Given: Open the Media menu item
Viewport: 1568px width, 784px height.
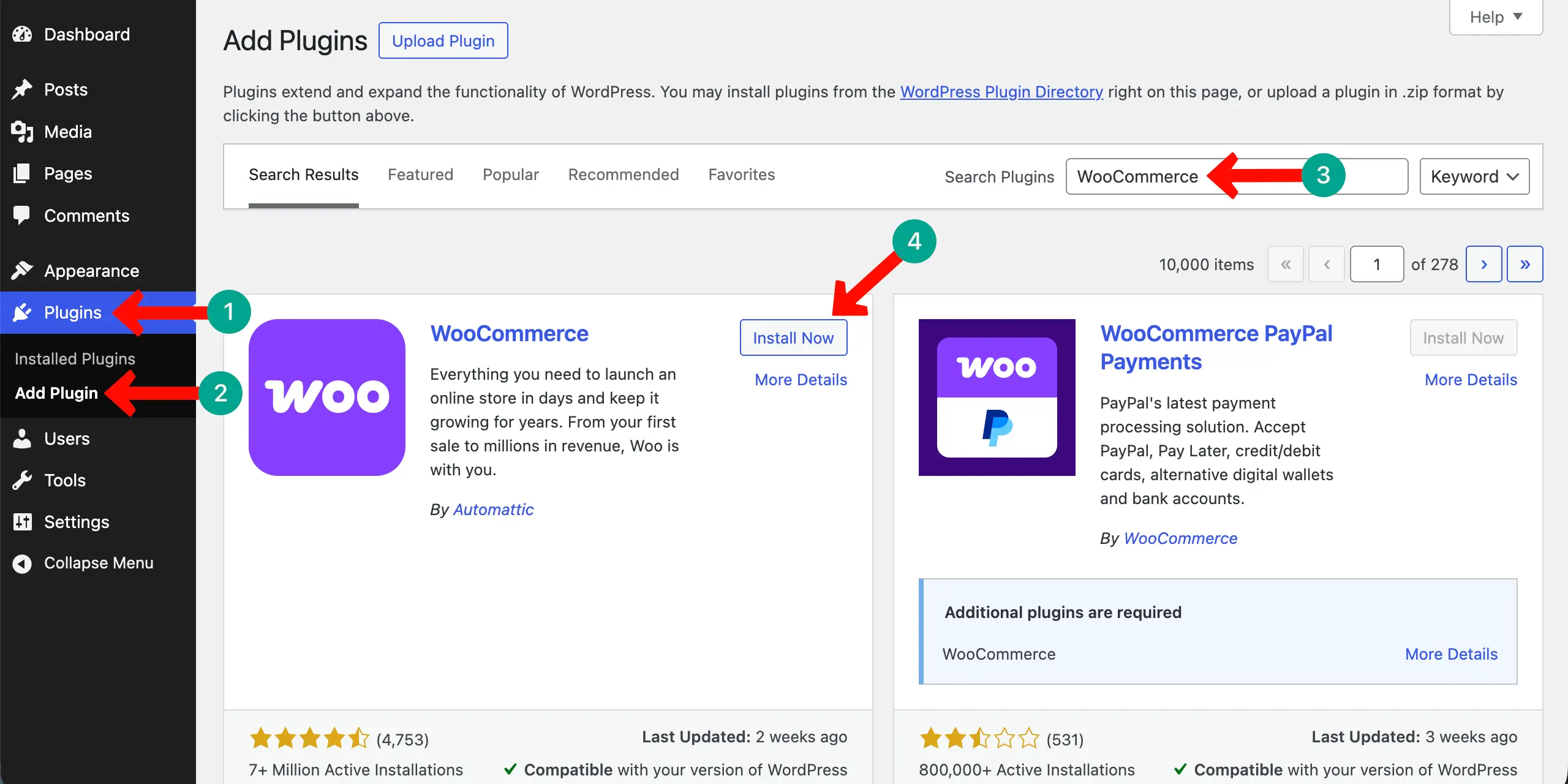Looking at the screenshot, I should tap(98, 132).
